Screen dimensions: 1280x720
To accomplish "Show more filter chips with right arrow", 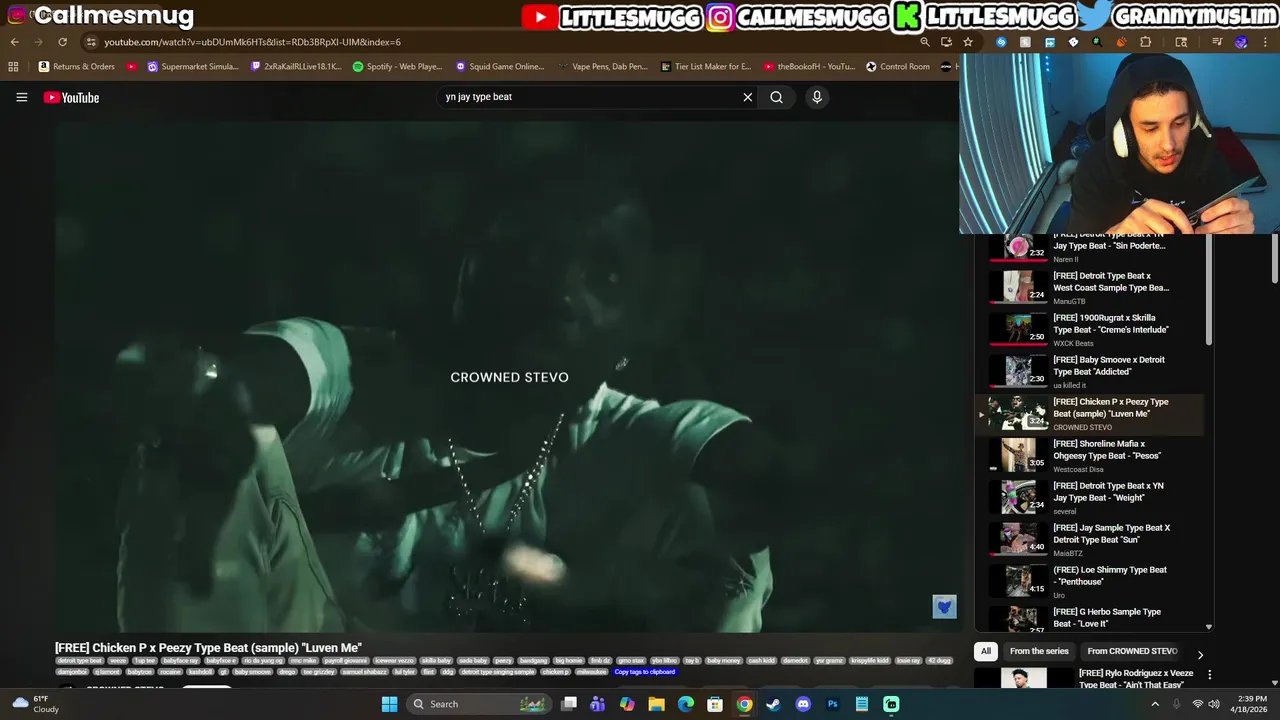I will click(1200, 655).
